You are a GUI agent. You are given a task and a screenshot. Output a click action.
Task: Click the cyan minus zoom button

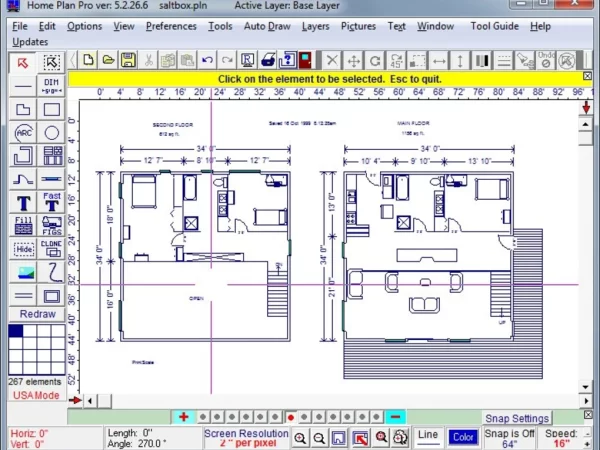396,417
